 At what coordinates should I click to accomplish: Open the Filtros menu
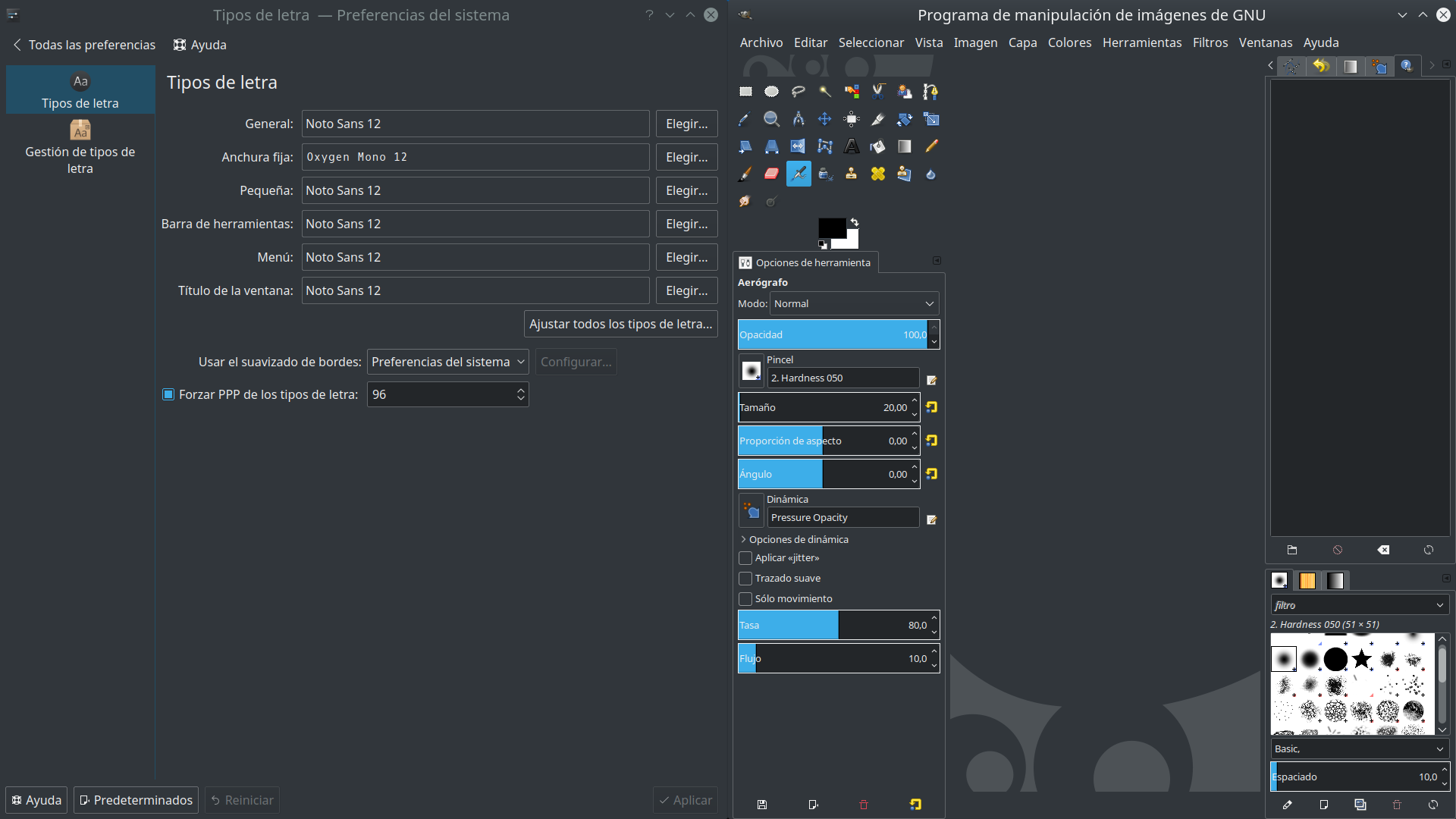click(1210, 42)
